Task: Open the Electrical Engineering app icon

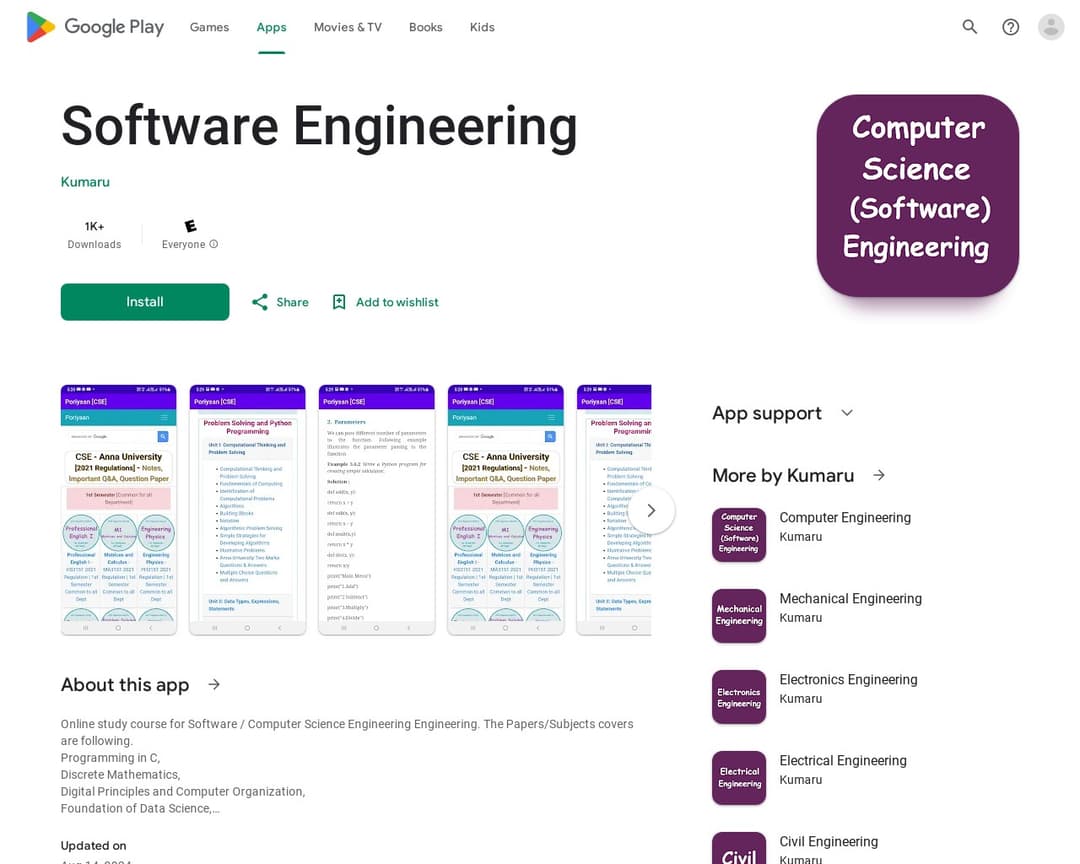Action: [739, 778]
